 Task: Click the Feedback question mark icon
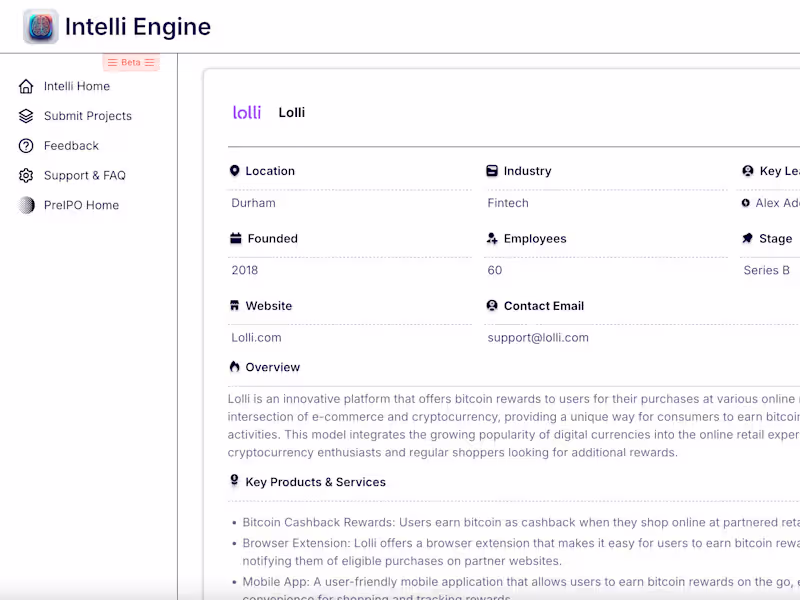click(26, 146)
